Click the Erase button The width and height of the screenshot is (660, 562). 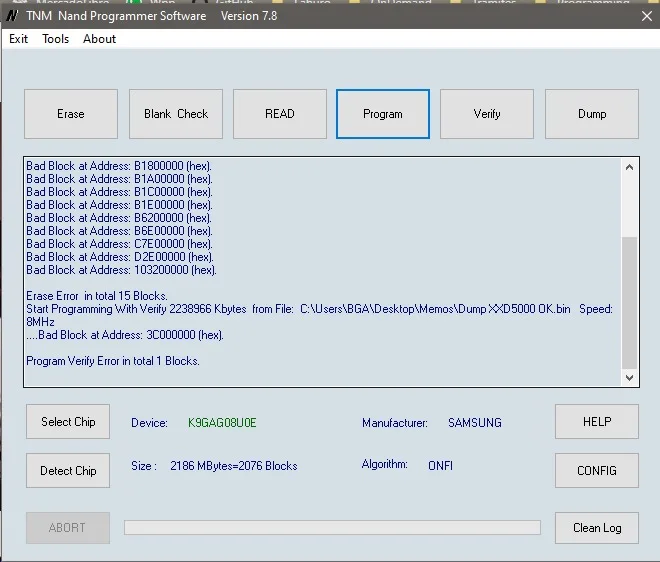tap(71, 114)
